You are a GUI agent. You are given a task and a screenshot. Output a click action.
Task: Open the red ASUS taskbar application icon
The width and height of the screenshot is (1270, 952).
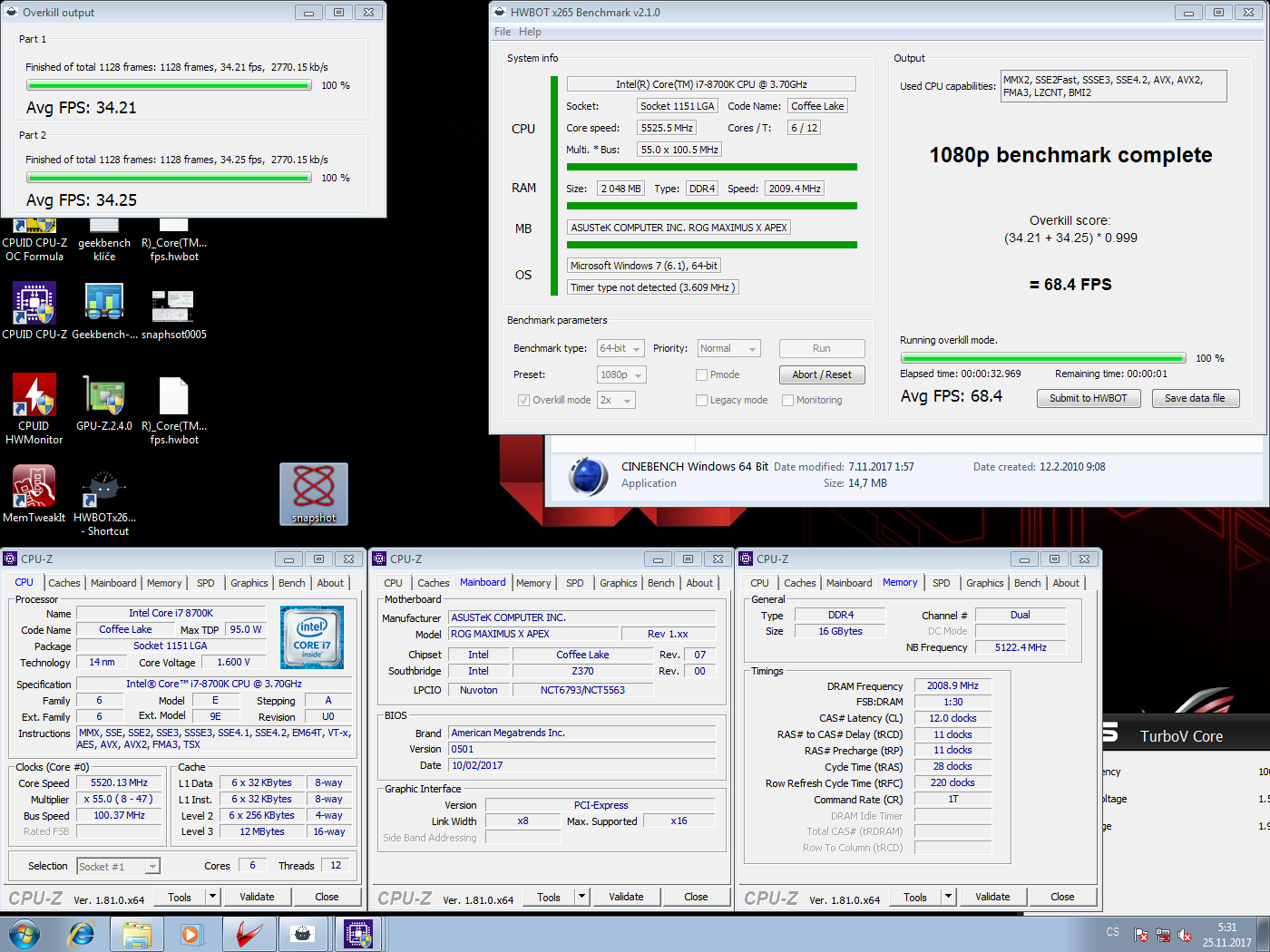[248, 934]
